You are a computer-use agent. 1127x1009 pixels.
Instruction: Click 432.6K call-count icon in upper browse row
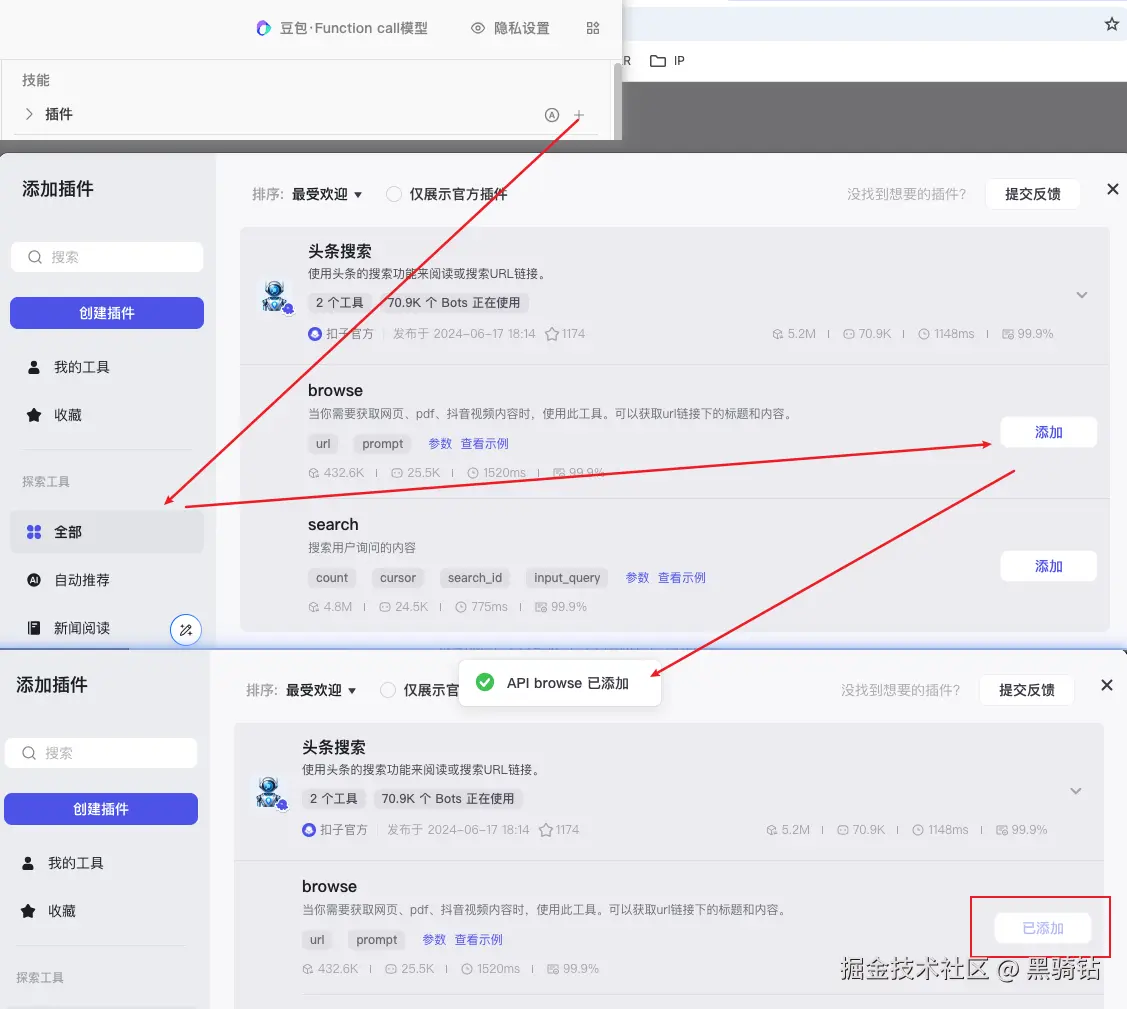coord(313,472)
